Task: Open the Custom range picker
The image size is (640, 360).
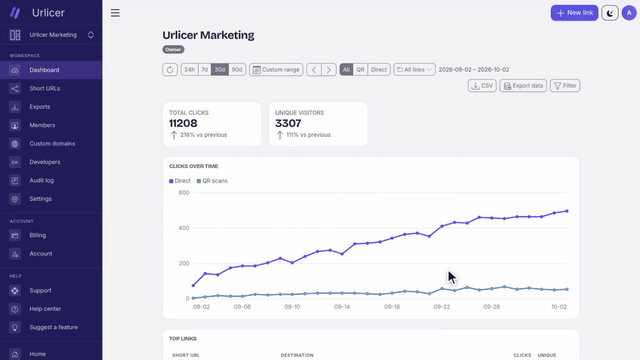Action: tap(276, 70)
